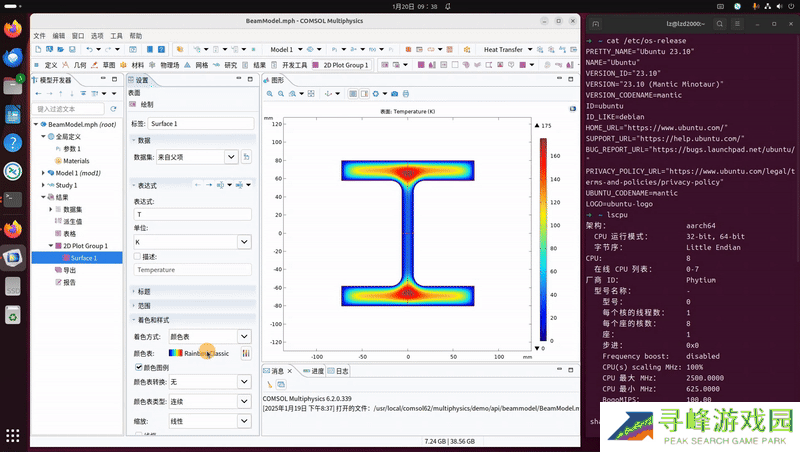Open the 编辑 (Edit) menu

[x=59, y=36]
